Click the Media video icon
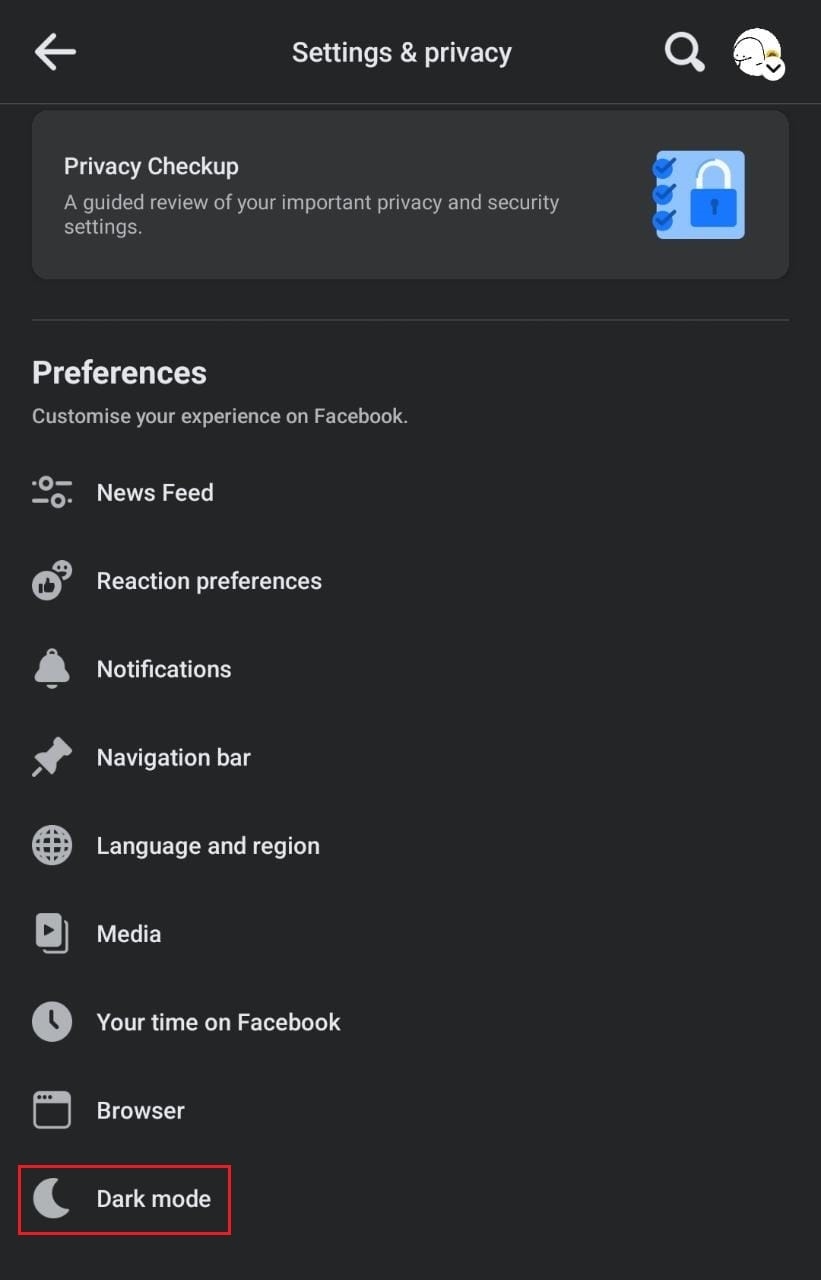The height and width of the screenshot is (1280, 821). pyautogui.click(x=51, y=933)
